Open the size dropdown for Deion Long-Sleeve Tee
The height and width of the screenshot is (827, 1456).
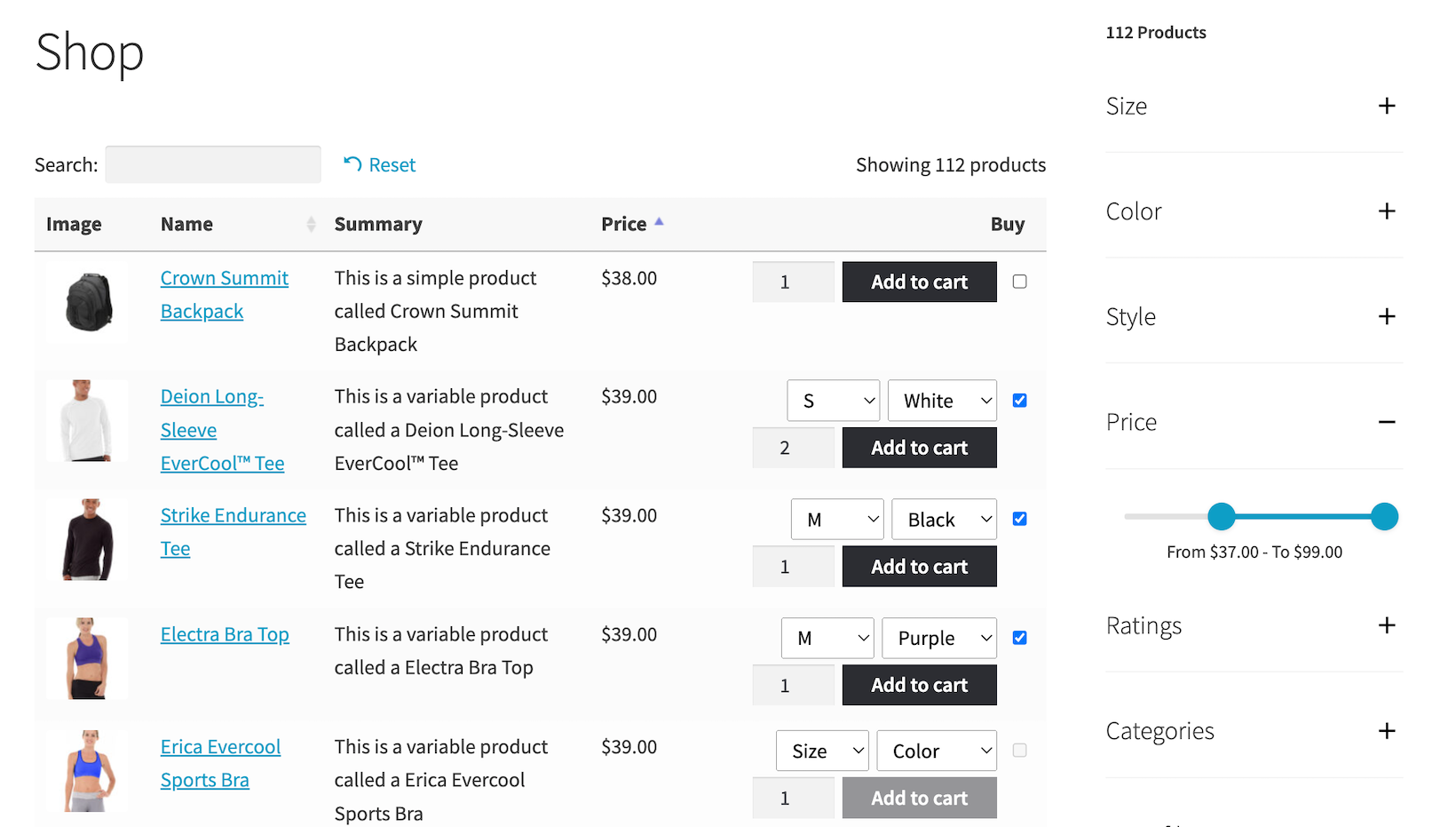[833, 400]
